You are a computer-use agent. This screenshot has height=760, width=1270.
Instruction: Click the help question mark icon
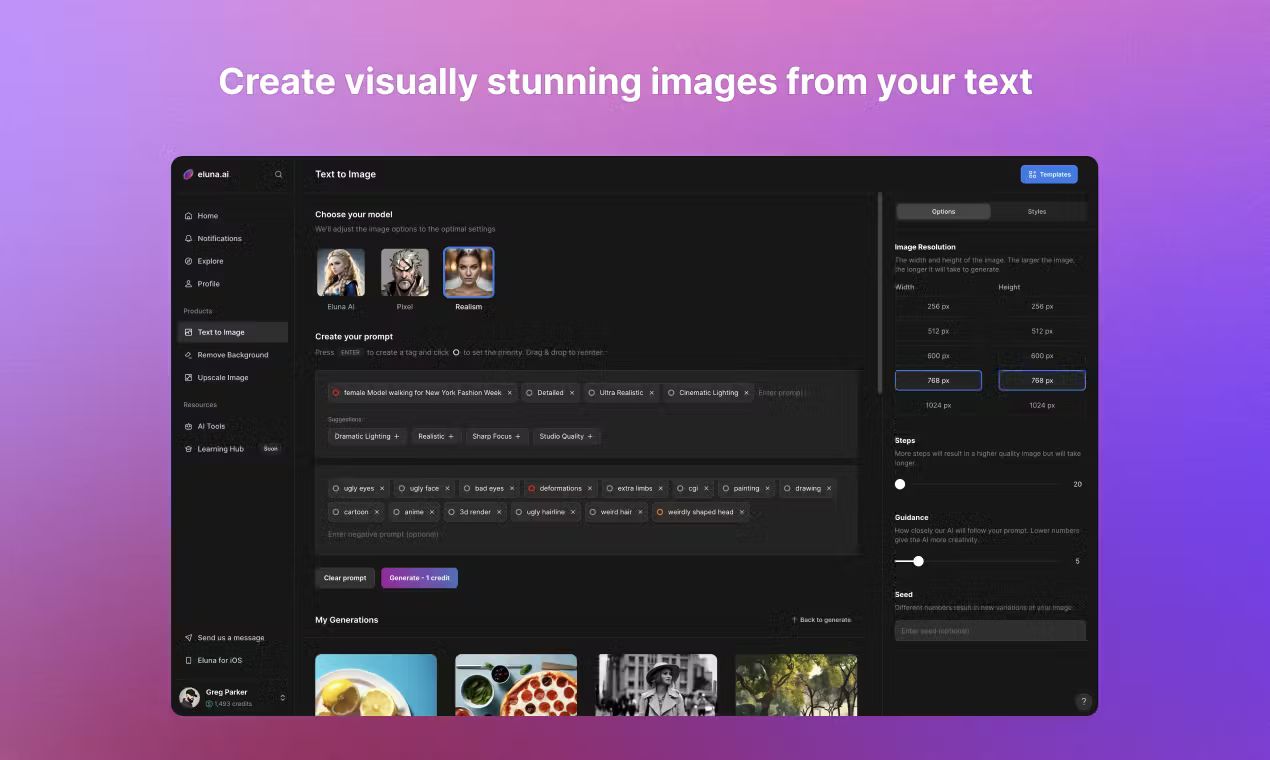tap(1083, 701)
